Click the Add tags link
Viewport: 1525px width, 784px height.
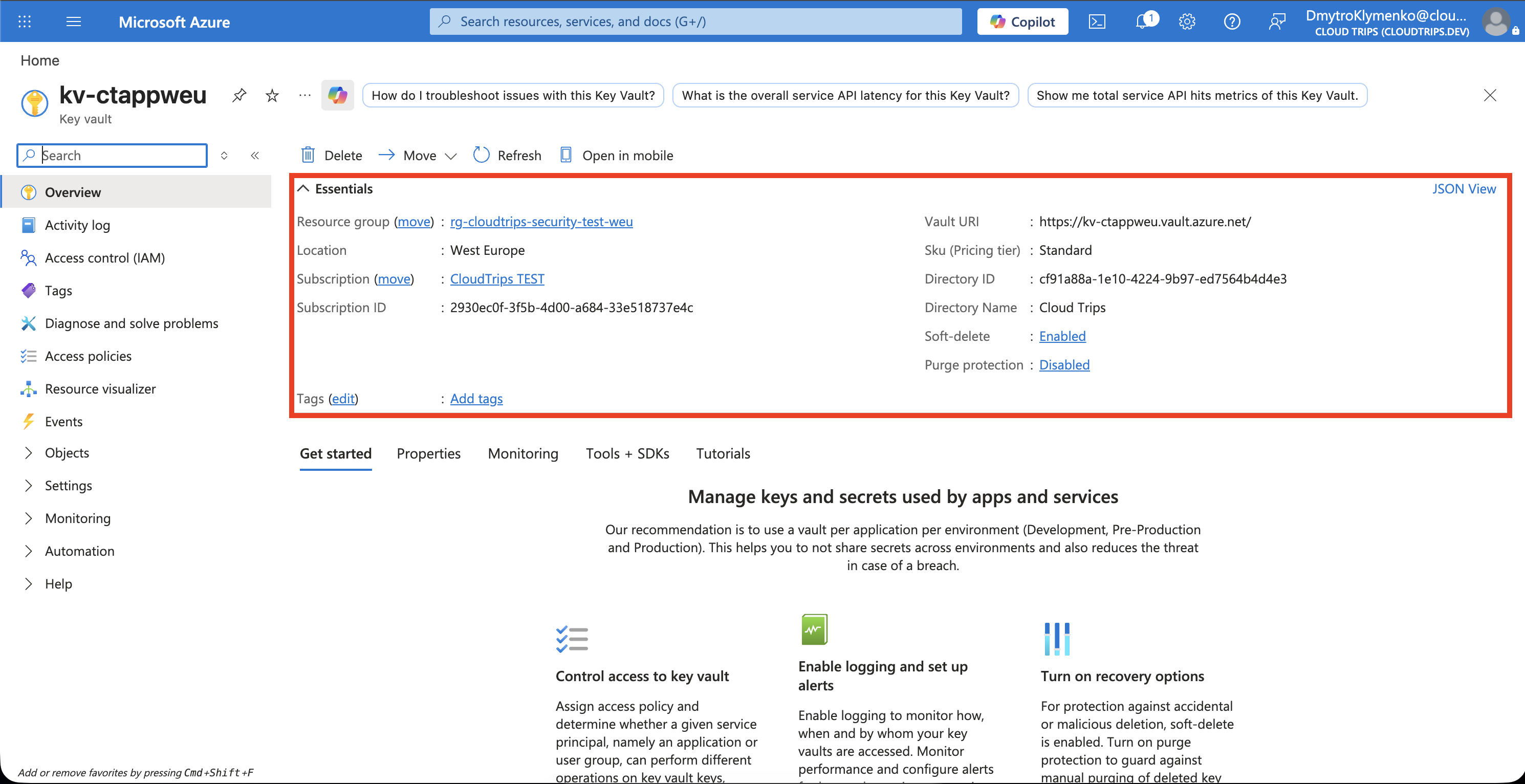(476, 399)
